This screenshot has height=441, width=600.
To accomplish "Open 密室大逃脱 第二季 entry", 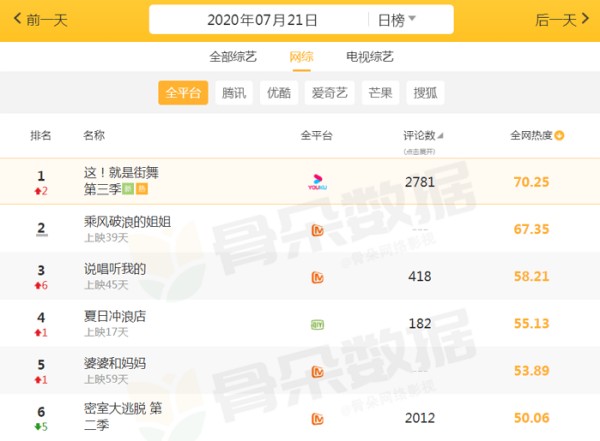I will 123,416.
